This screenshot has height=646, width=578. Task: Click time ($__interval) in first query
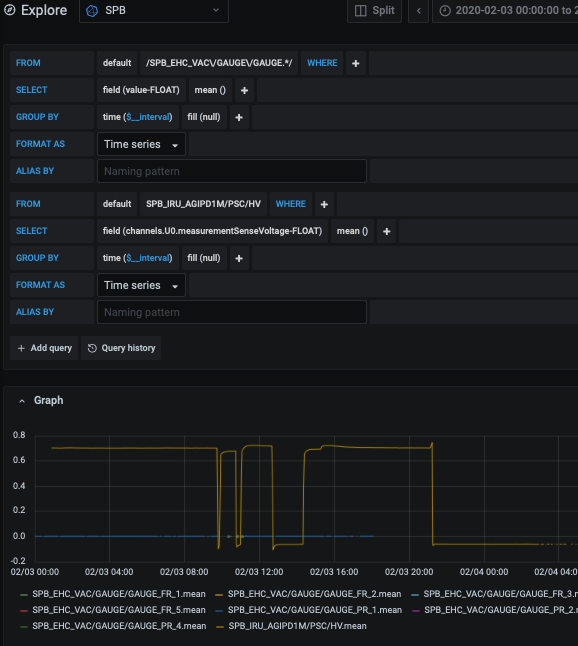tap(138, 117)
